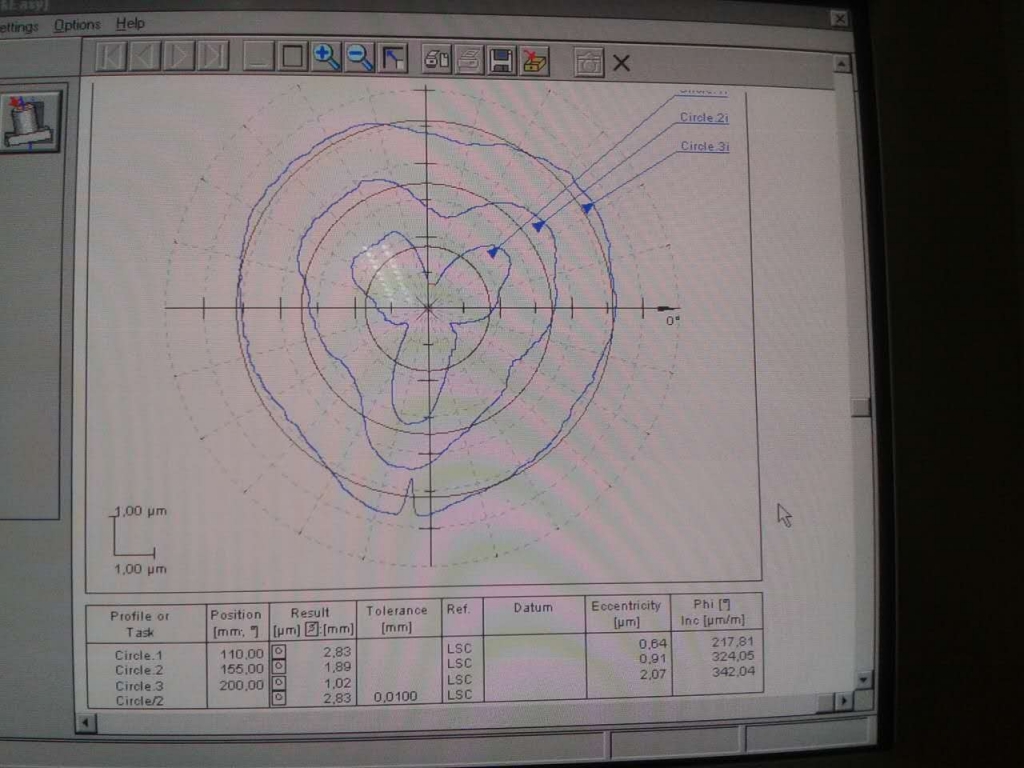1024x768 pixels.
Task: Click the zoom in magnifier icon
Action: 326,56
